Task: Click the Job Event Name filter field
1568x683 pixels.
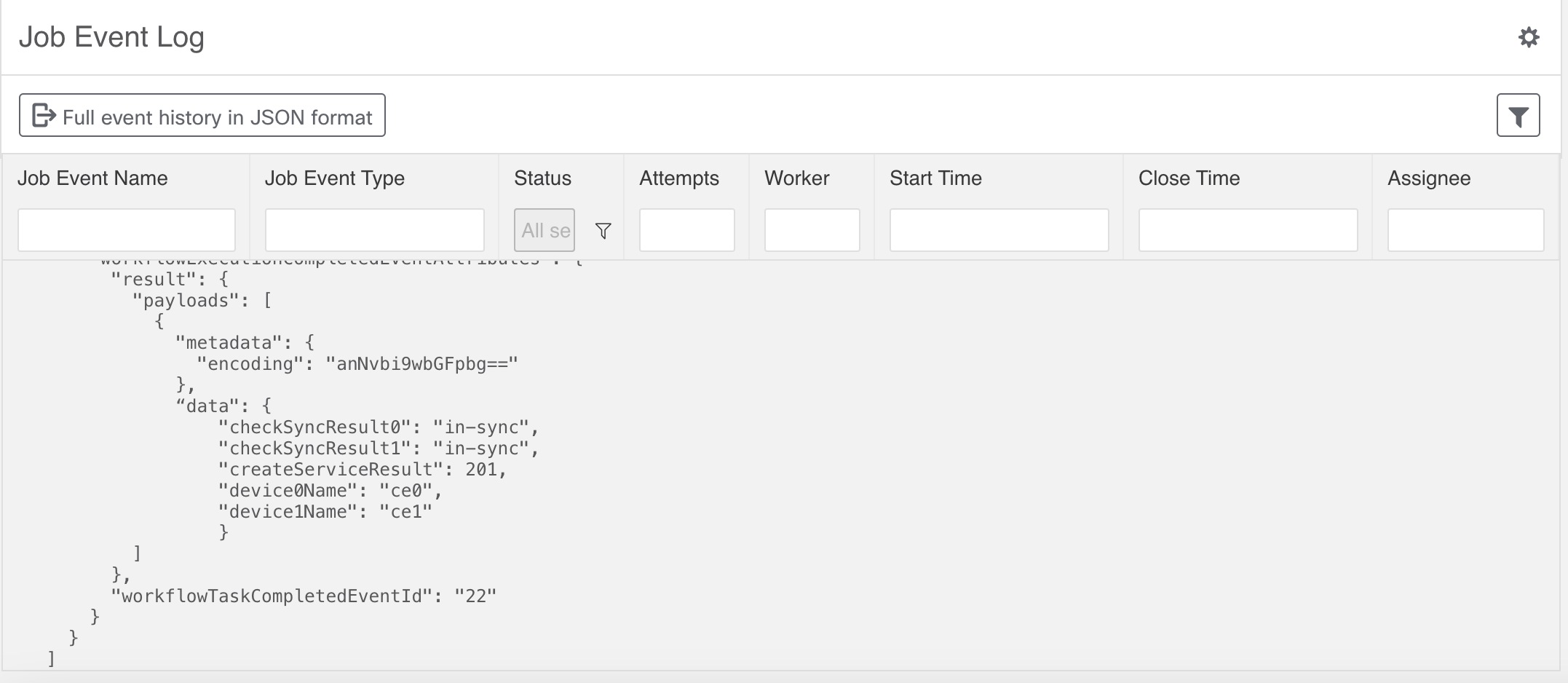Action: pos(126,229)
